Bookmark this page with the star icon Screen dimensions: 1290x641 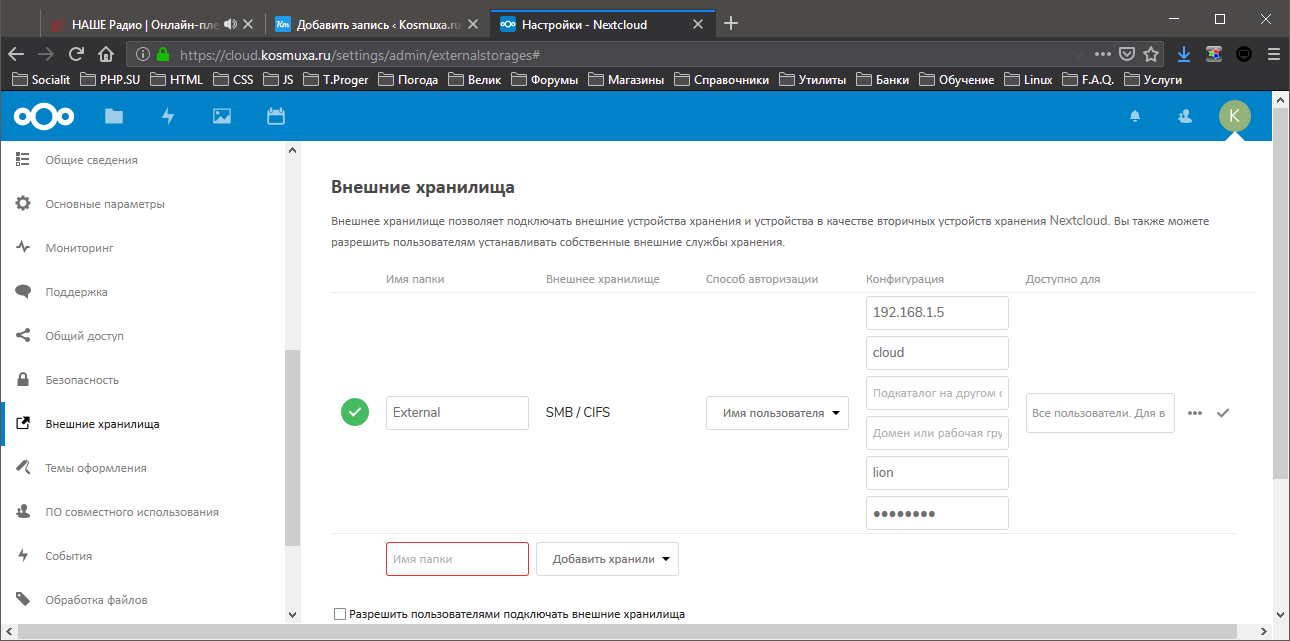coord(1151,54)
